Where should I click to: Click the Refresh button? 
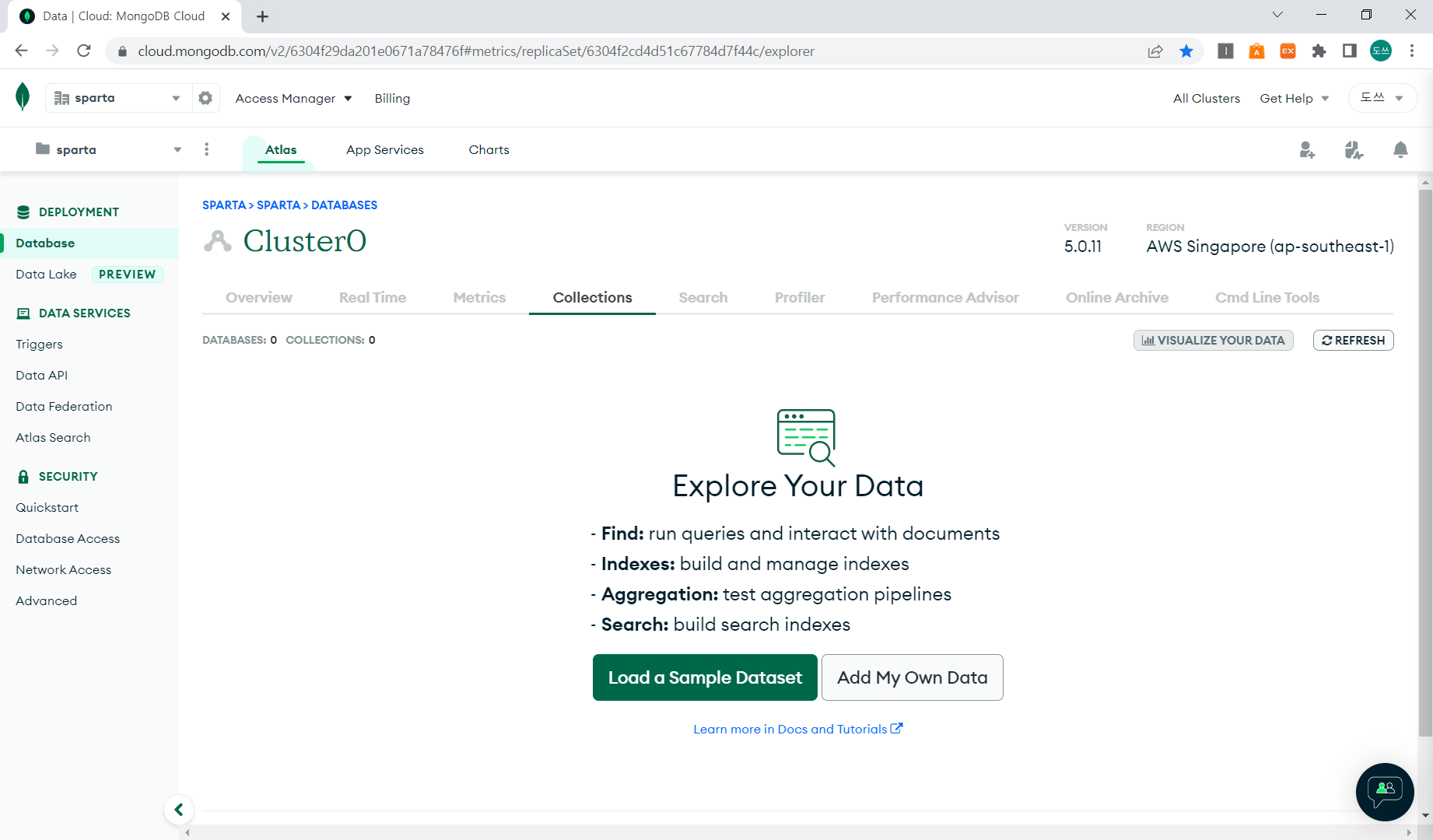(x=1354, y=340)
